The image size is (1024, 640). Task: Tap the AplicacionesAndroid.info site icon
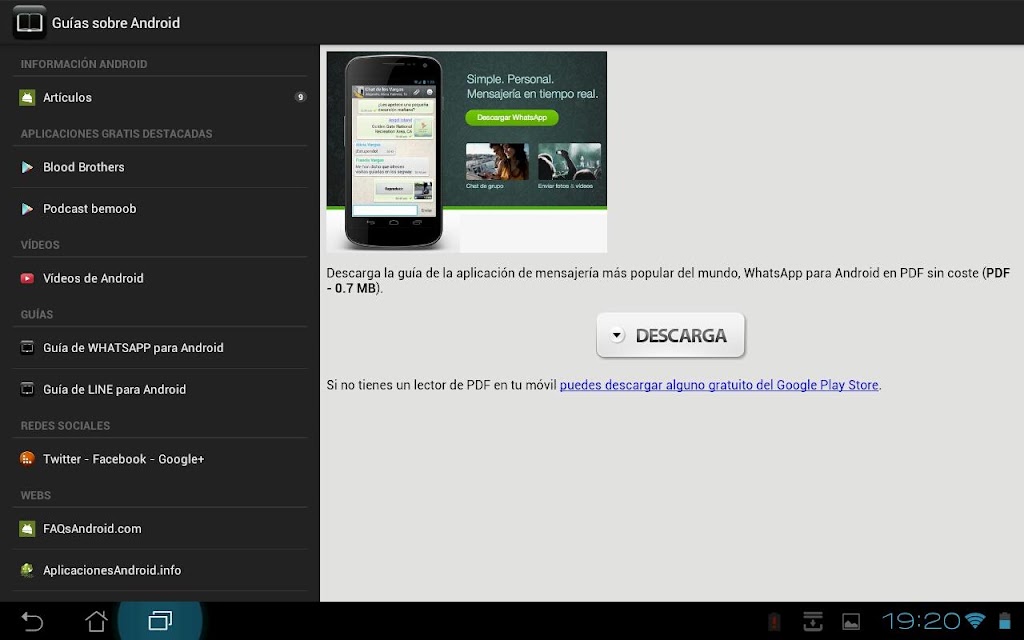coord(27,570)
